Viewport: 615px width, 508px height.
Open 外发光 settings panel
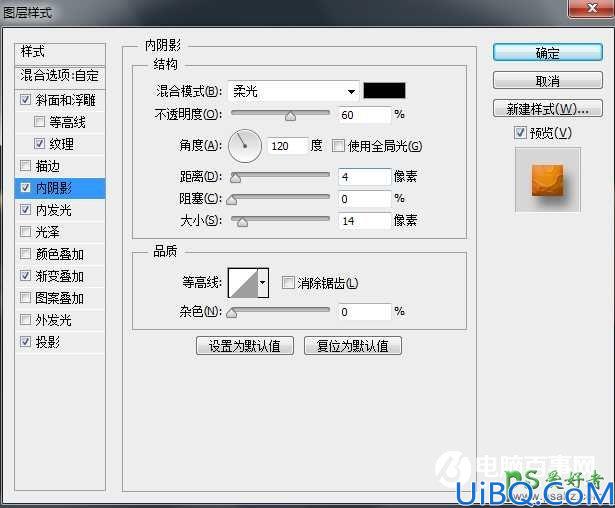[54, 320]
